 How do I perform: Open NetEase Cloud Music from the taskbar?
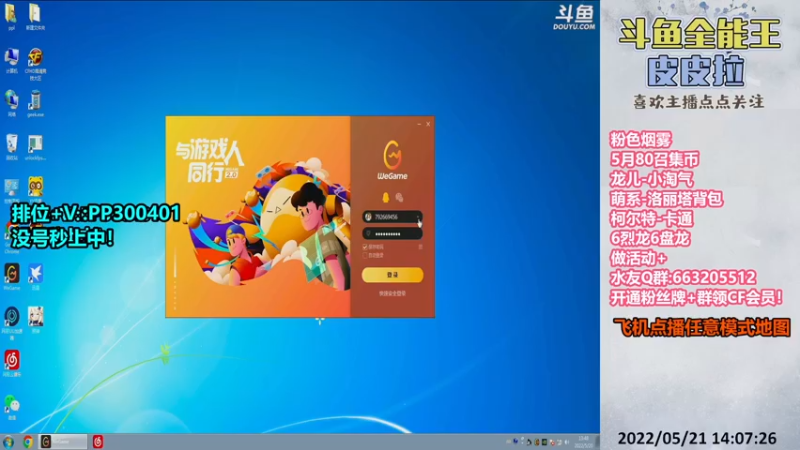click(x=98, y=442)
